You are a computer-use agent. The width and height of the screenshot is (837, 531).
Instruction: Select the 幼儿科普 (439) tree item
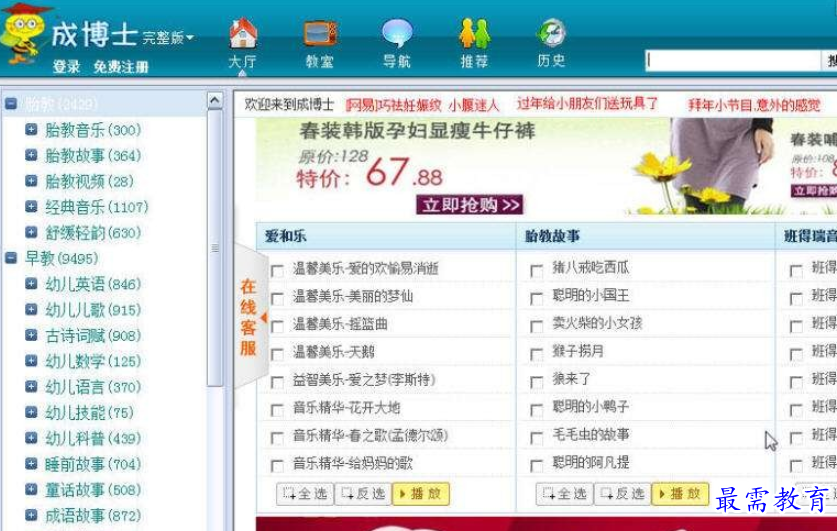click(93, 438)
